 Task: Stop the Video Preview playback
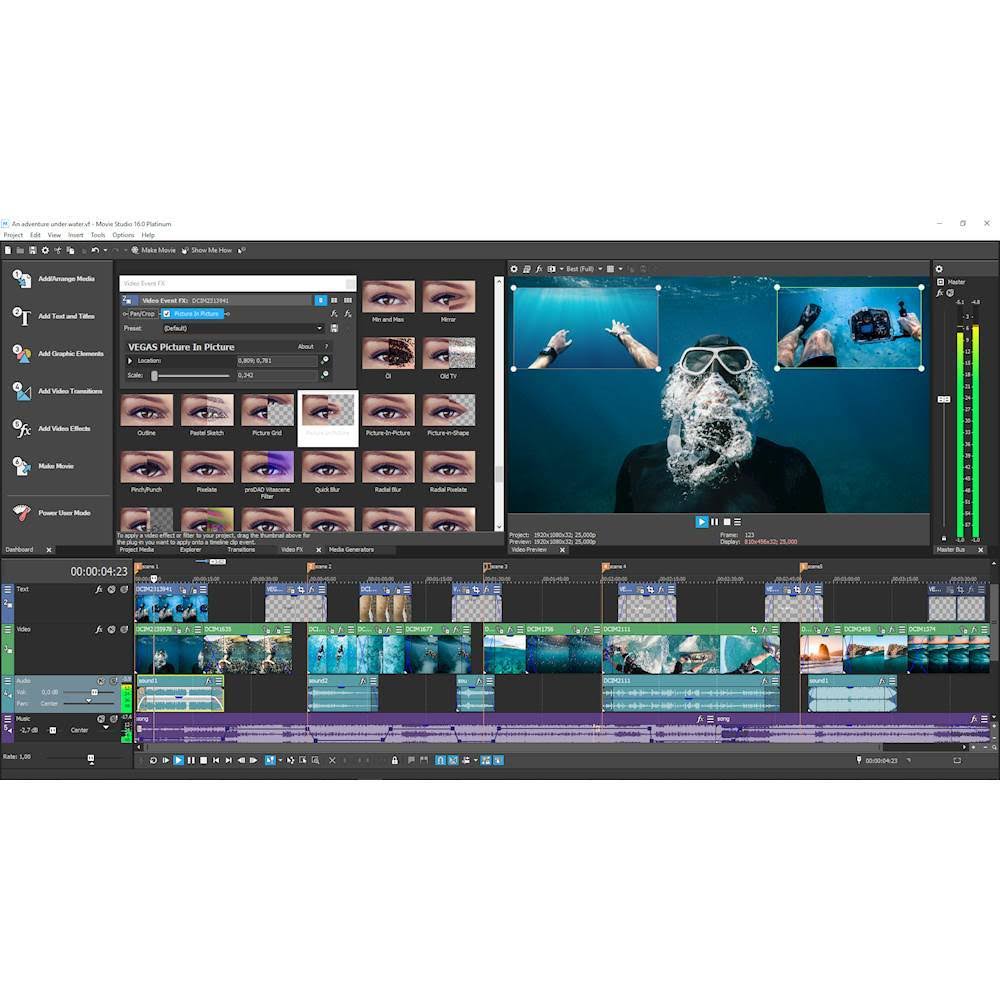[726, 522]
